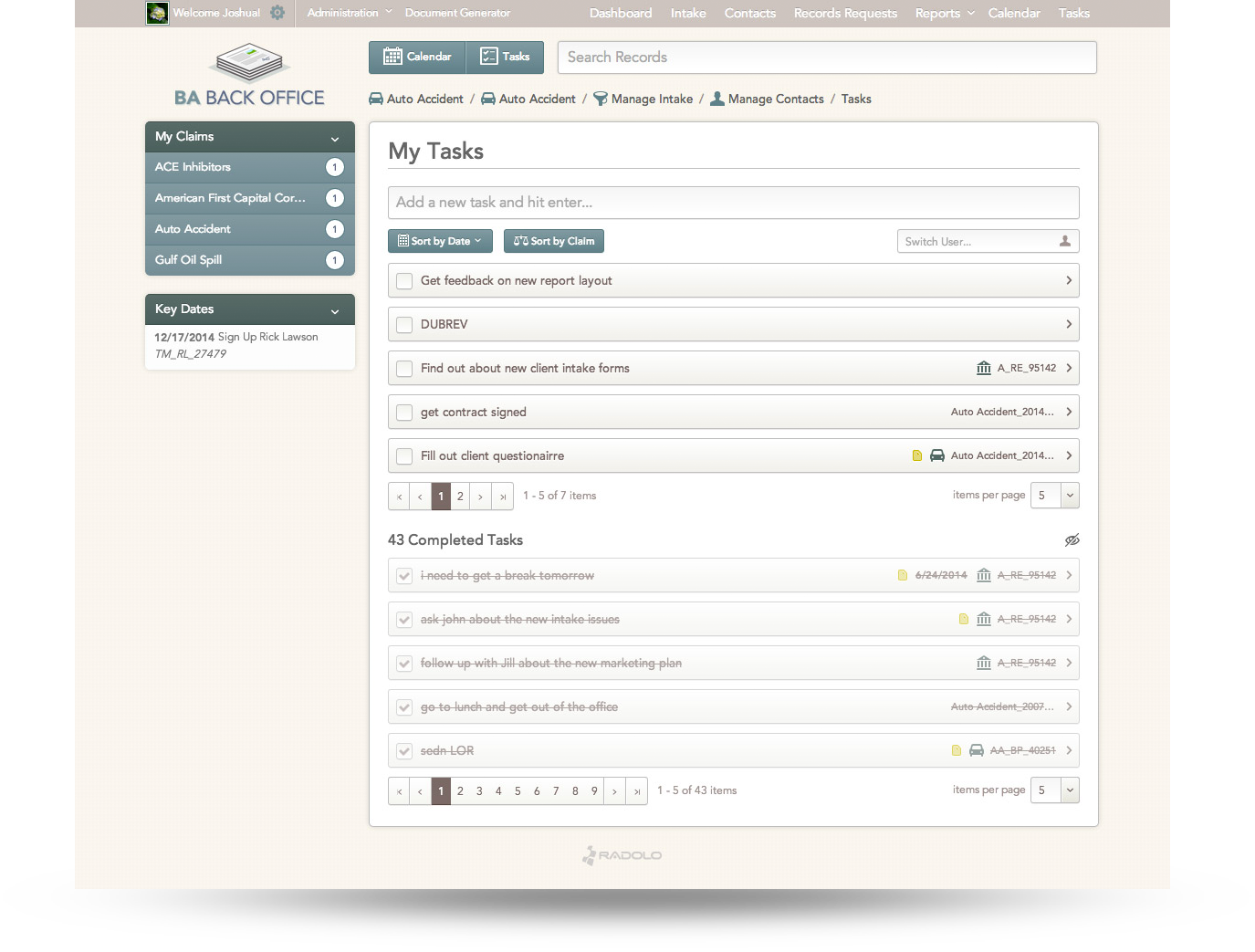Check the DUBREV task checkbox
This screenshot has width=1255, height=952.
(404, 325)
